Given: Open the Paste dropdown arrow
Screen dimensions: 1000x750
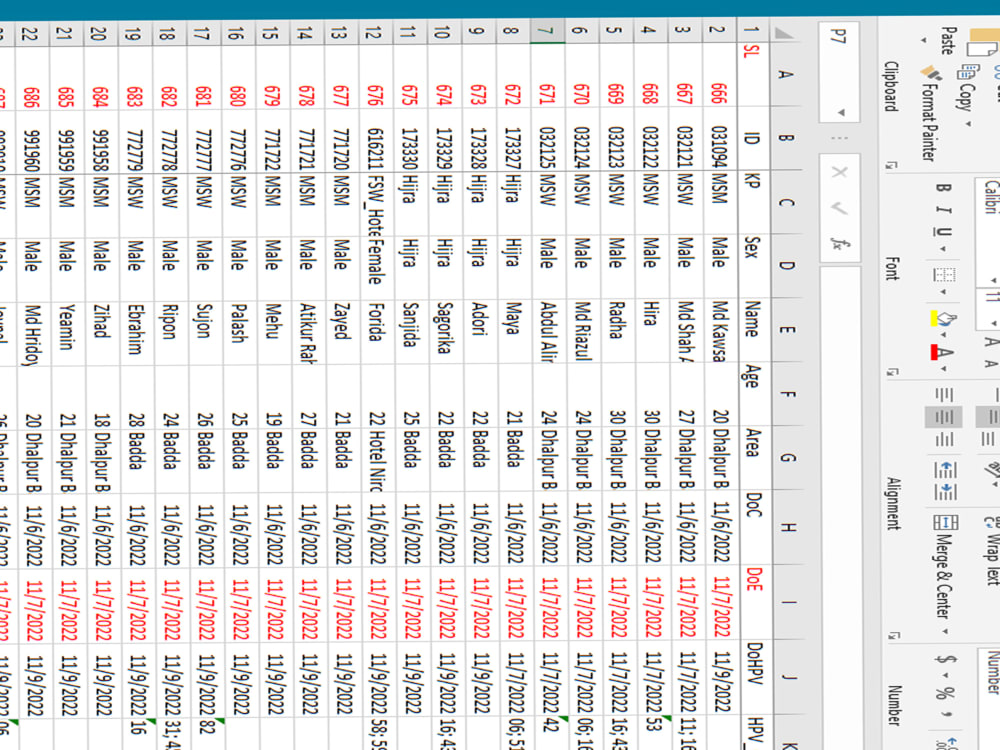Looking at the screenshot, I should click(923, 39).
